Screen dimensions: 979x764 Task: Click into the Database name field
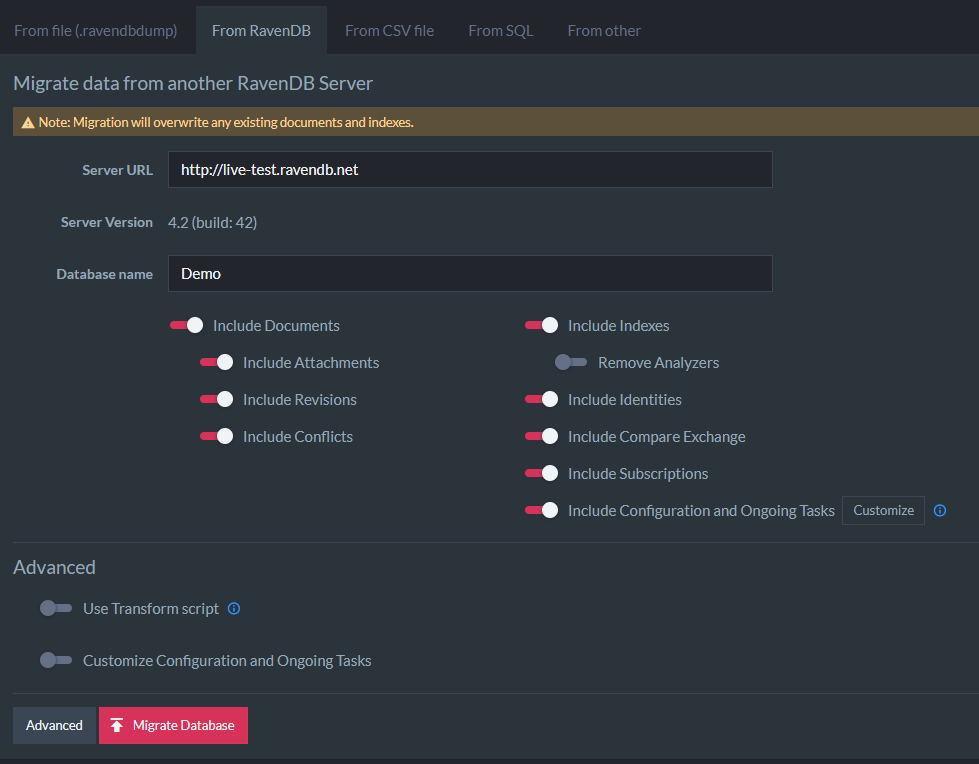[x=470, y=273]
